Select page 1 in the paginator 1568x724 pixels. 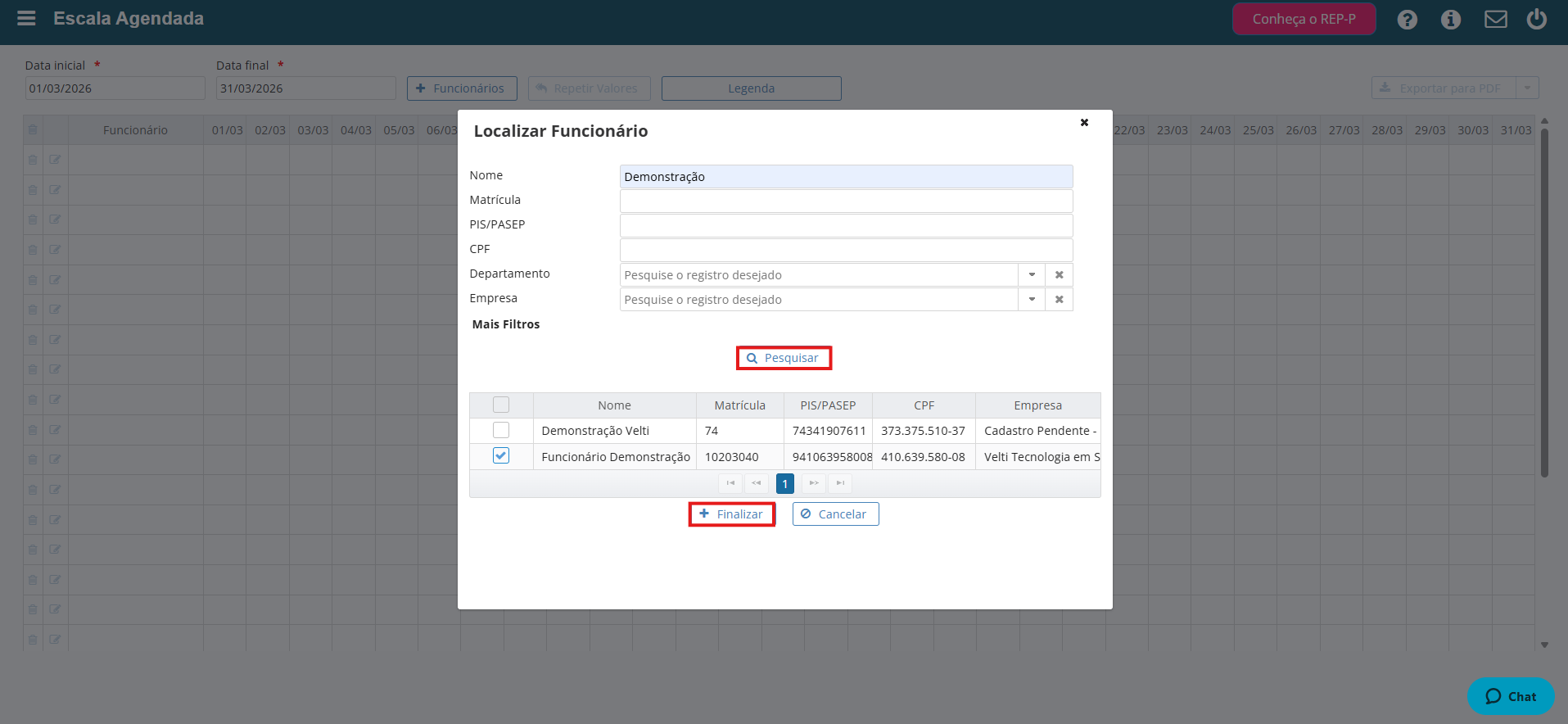784,483
